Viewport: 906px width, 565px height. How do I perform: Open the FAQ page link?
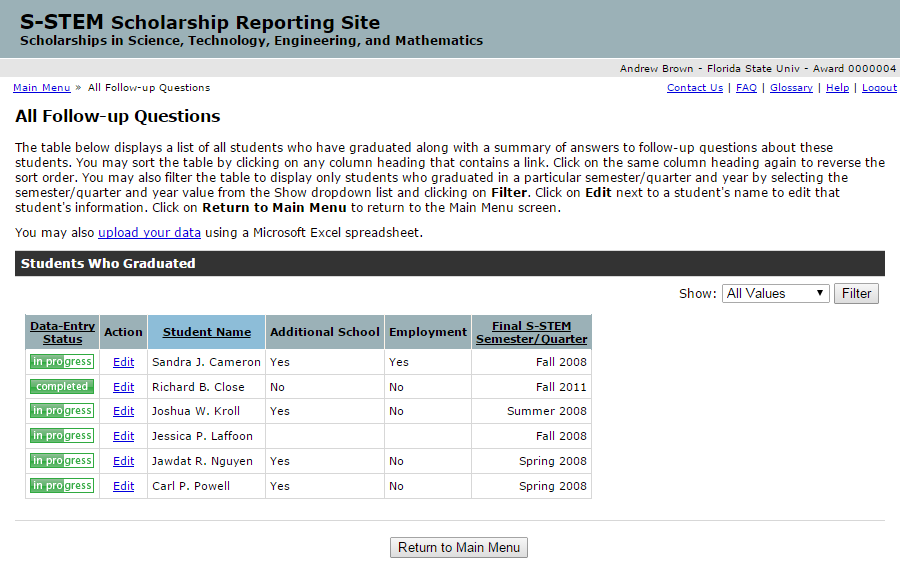[x=746, y=88]
